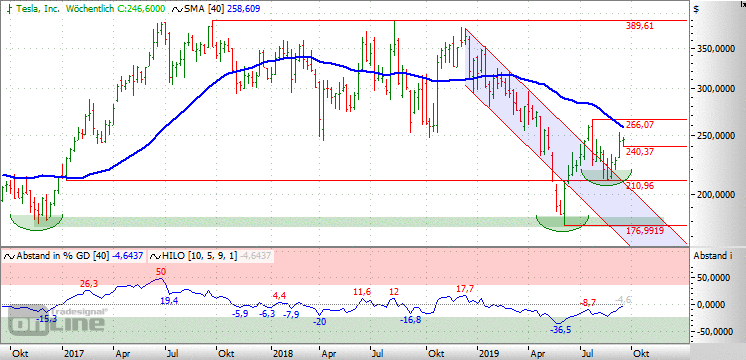Click the indicator low label -6,3
This screenshot has width=746, height=360.
point(268,313)
